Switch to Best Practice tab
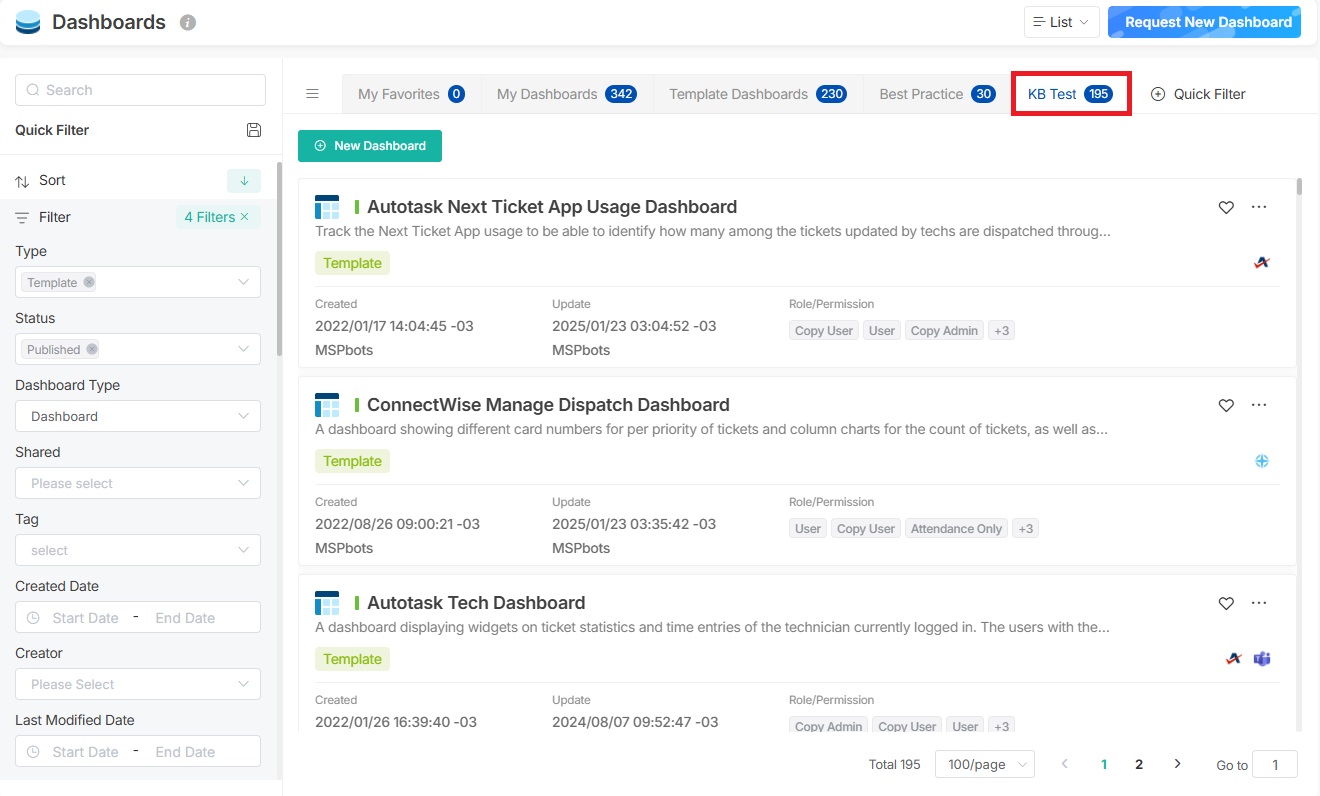The height and width of the screenshot is (796, 1320). (x=936, y=94)
